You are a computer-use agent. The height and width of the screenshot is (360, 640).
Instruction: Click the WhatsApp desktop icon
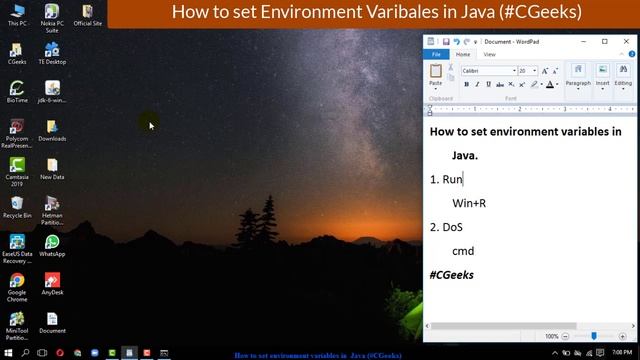(52, 246)
